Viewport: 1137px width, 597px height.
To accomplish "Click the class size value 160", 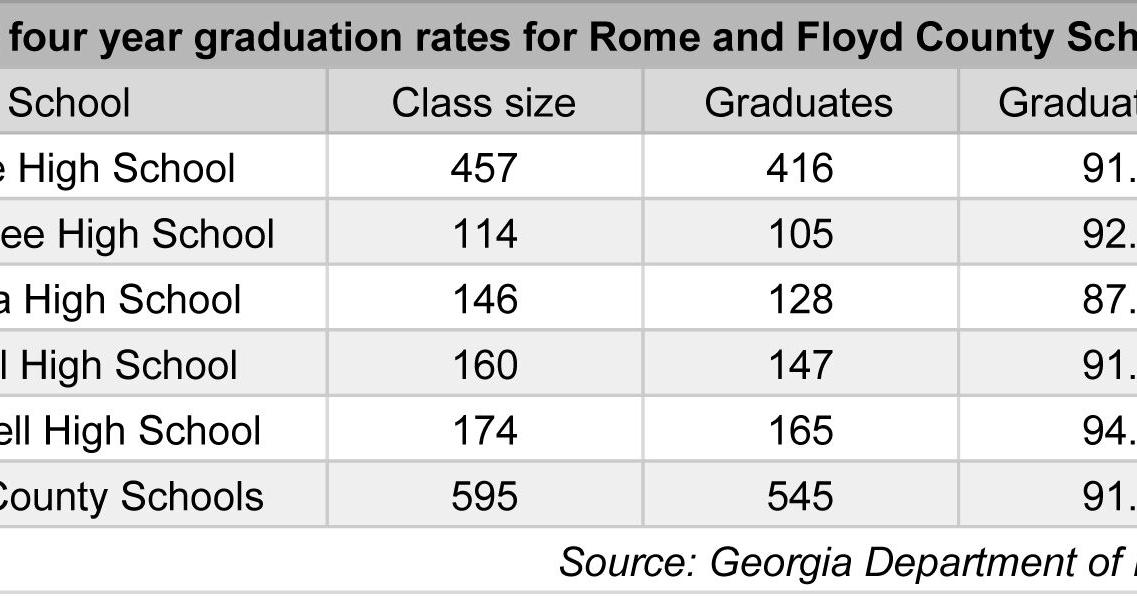I will [x=484, y=365].
